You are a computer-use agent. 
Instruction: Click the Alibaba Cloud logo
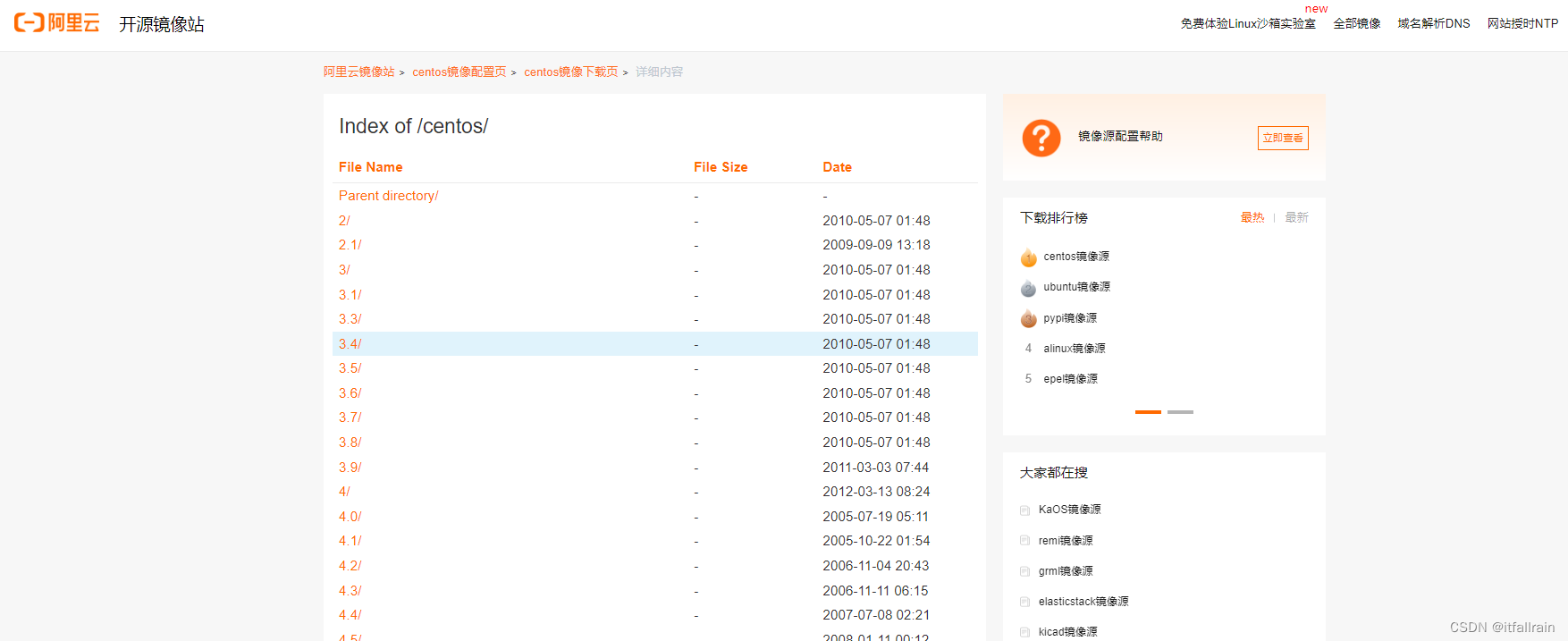pos(57,22)
